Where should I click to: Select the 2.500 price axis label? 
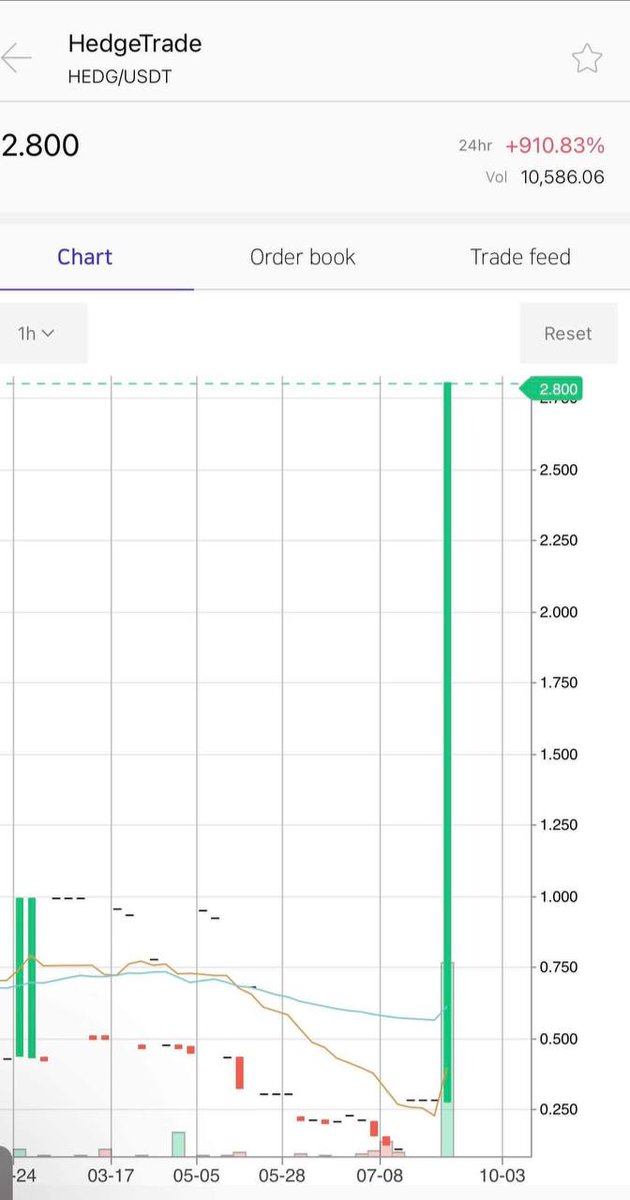pos(558,470)
